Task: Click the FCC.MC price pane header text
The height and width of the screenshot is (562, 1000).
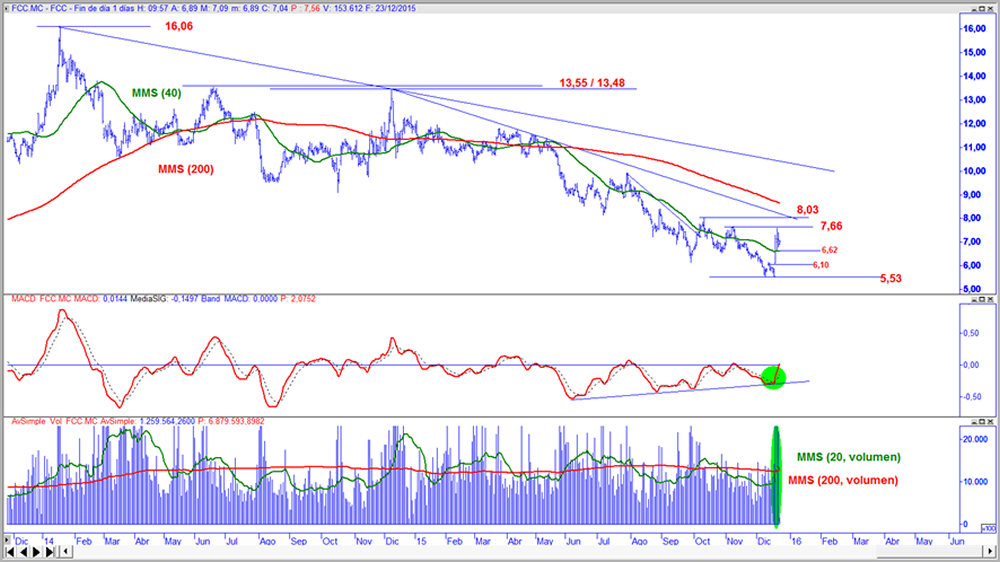Action: click(213, 8)
